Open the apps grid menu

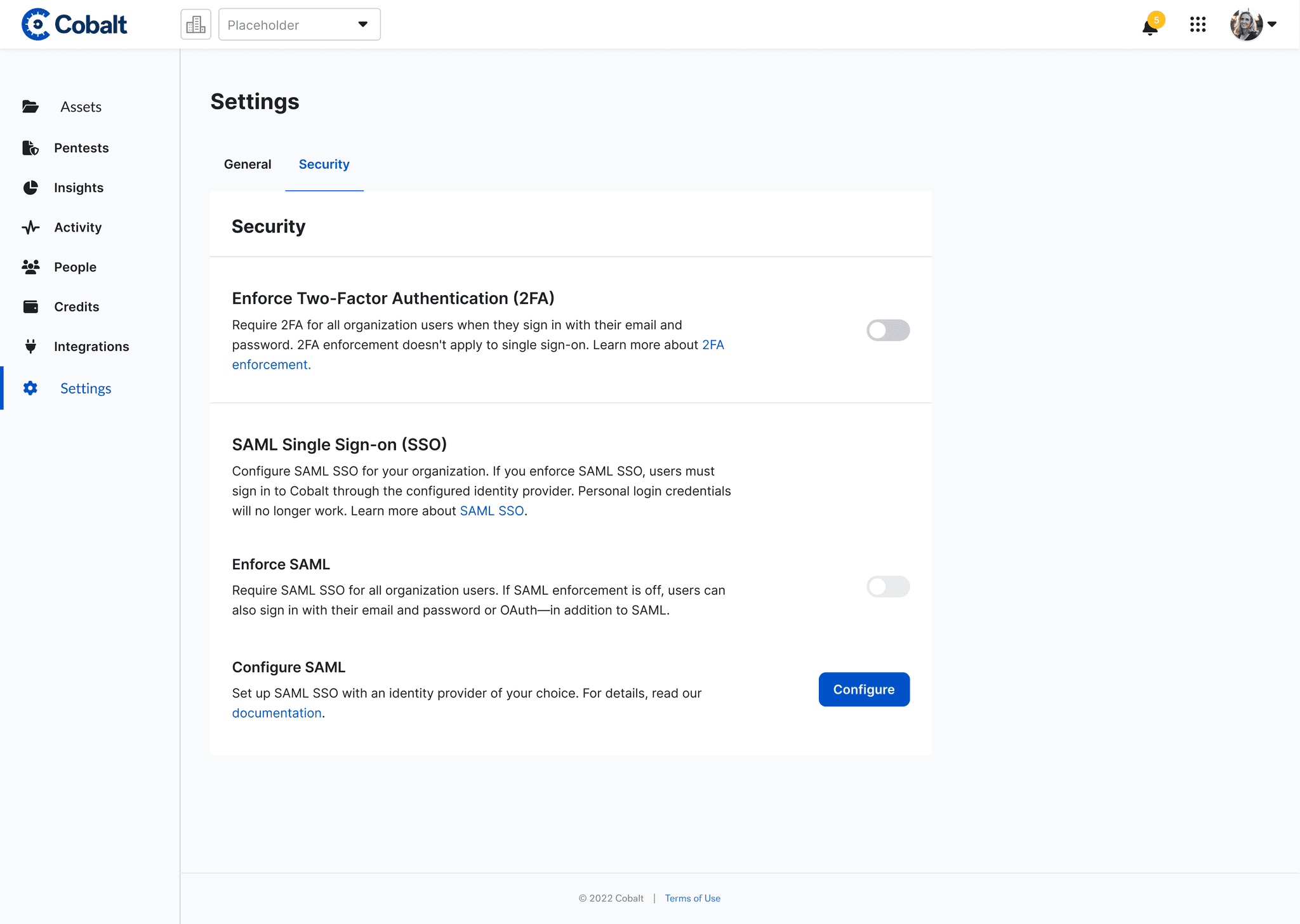tap(1198, 25)
